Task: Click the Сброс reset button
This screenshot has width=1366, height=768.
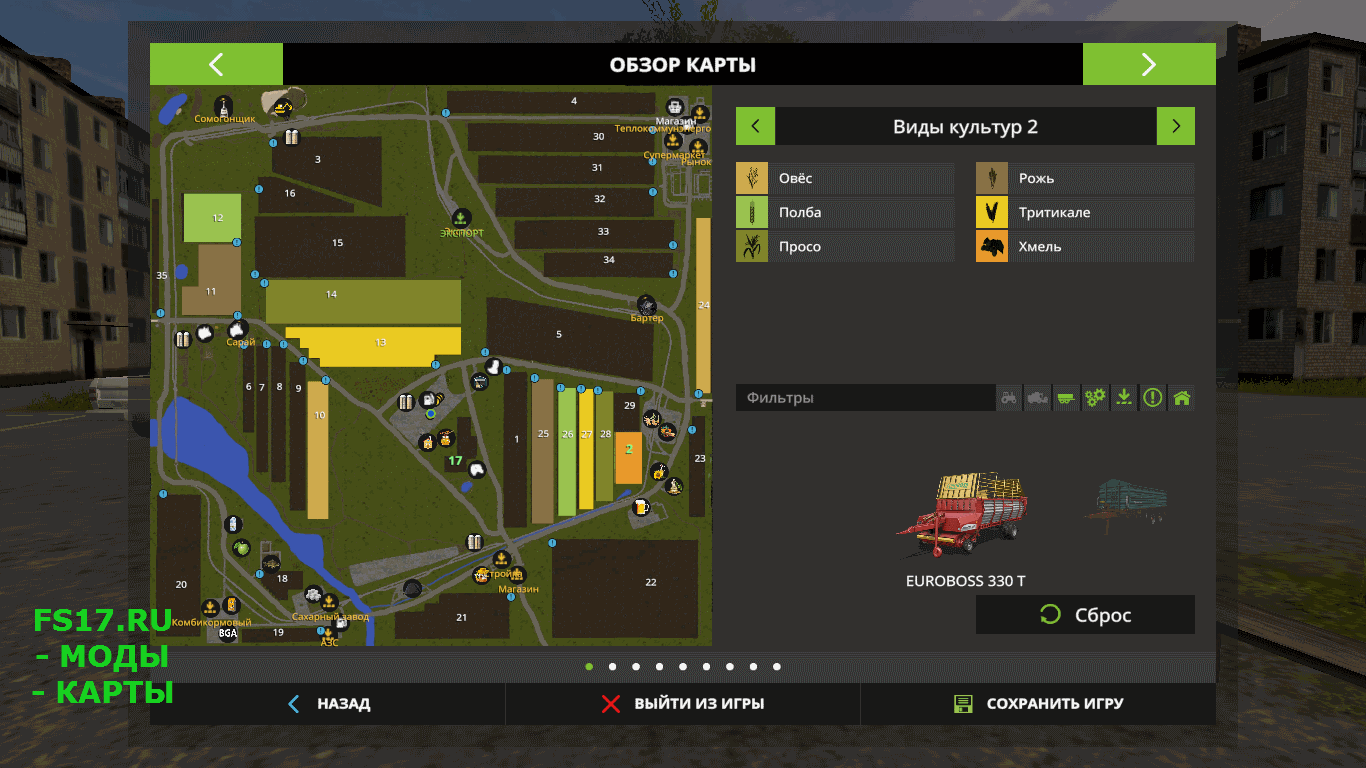Action: [1085, 615]
